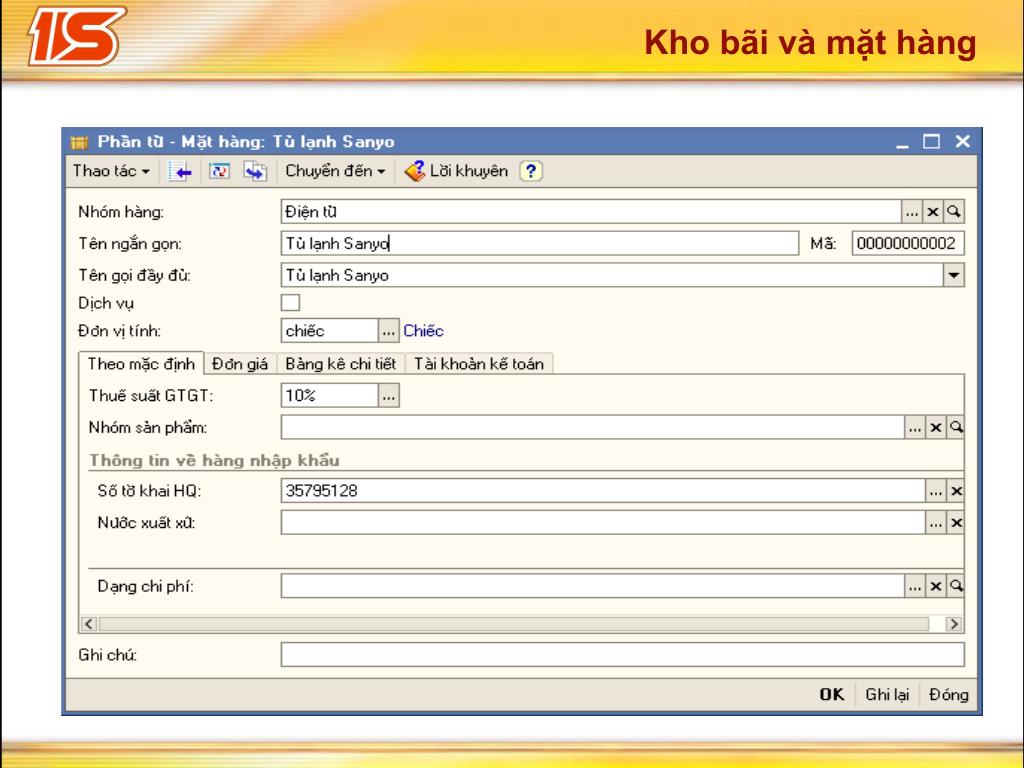Image resolution: width=1024 pixels, height=768 pixels.
Task: Click the Tên gọi đầy đủ field
Action: point(612,276)
